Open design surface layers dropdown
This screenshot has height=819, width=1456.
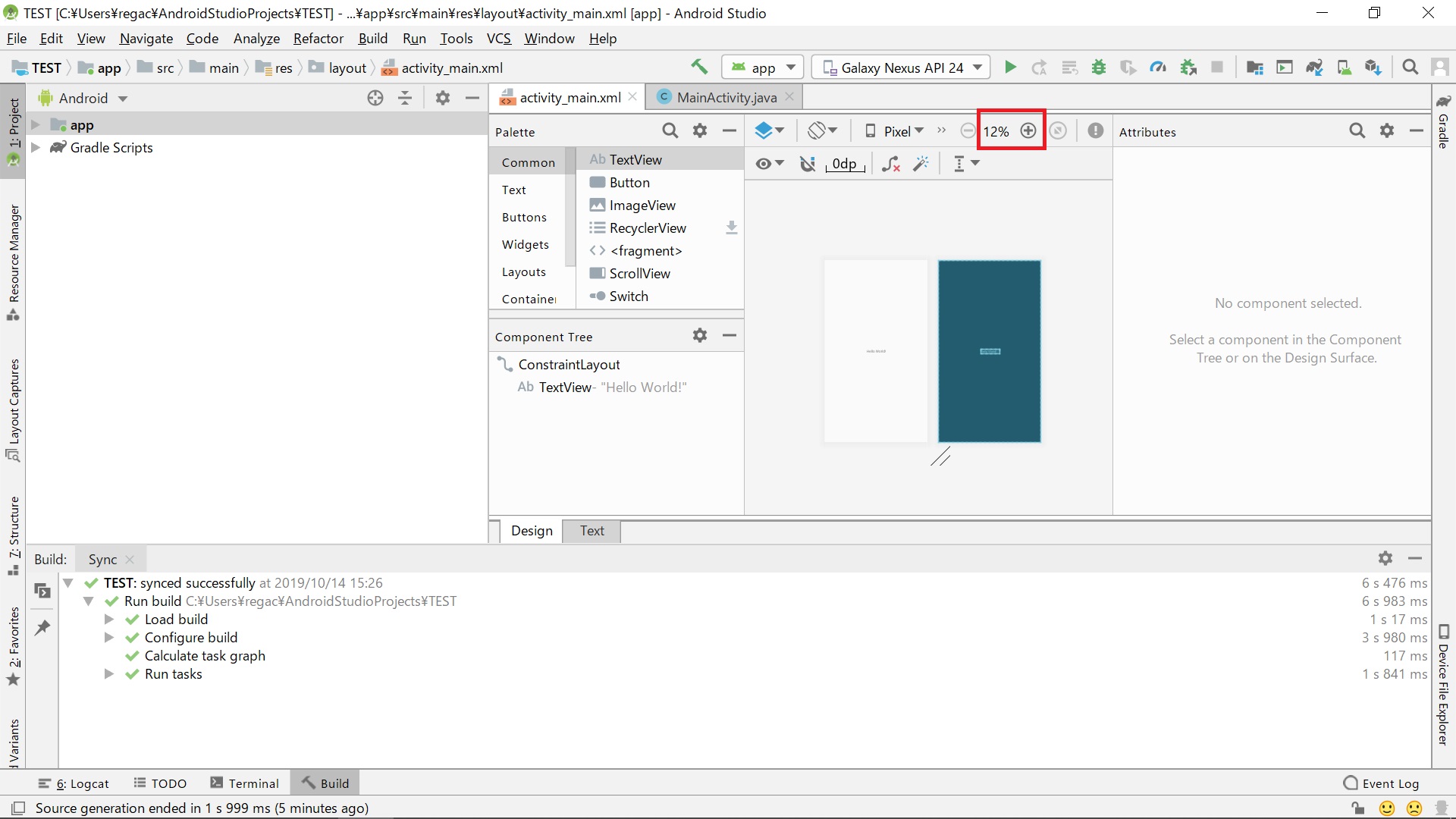click(770, 130)
